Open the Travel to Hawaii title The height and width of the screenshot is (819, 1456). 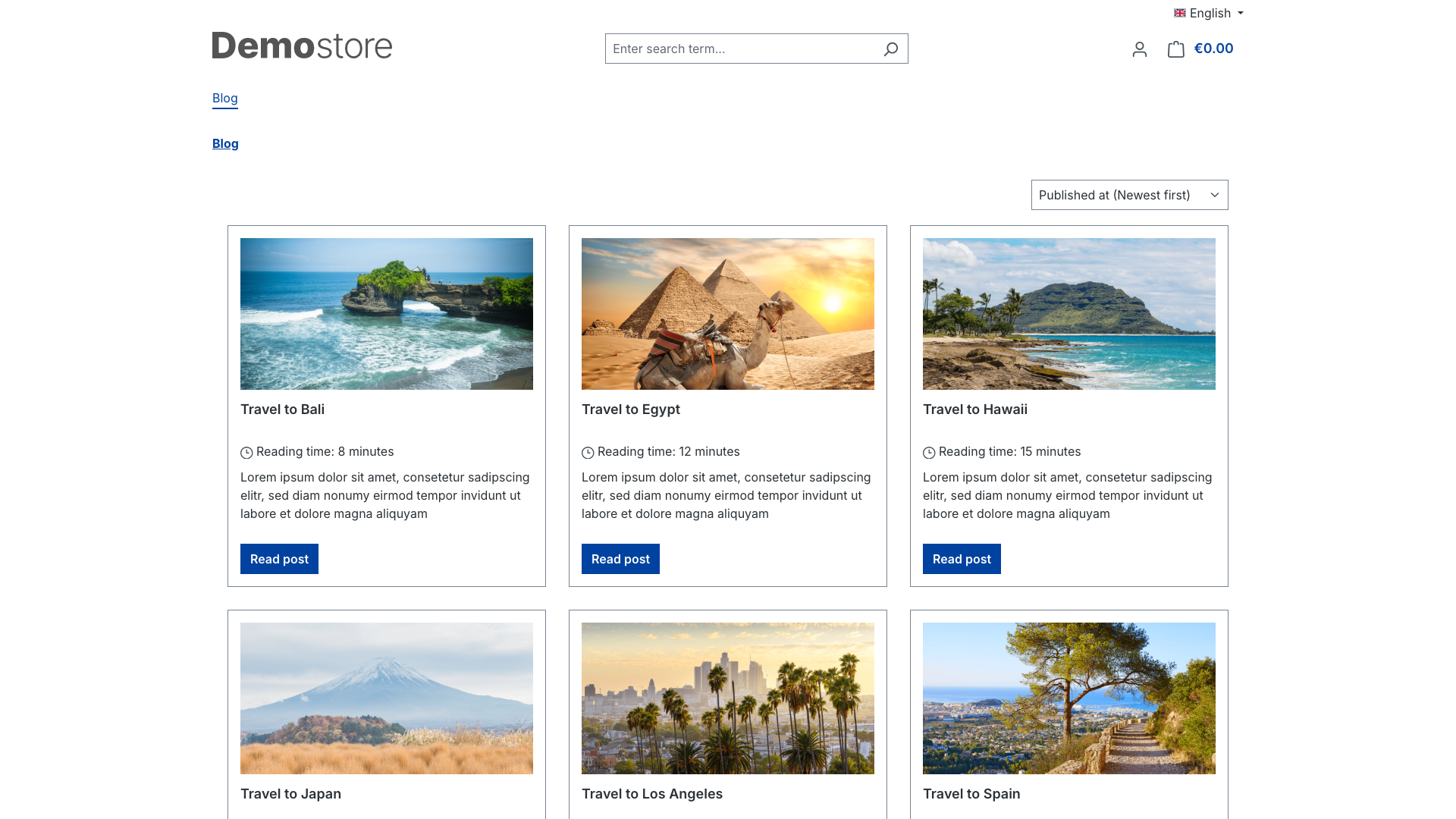975,409
